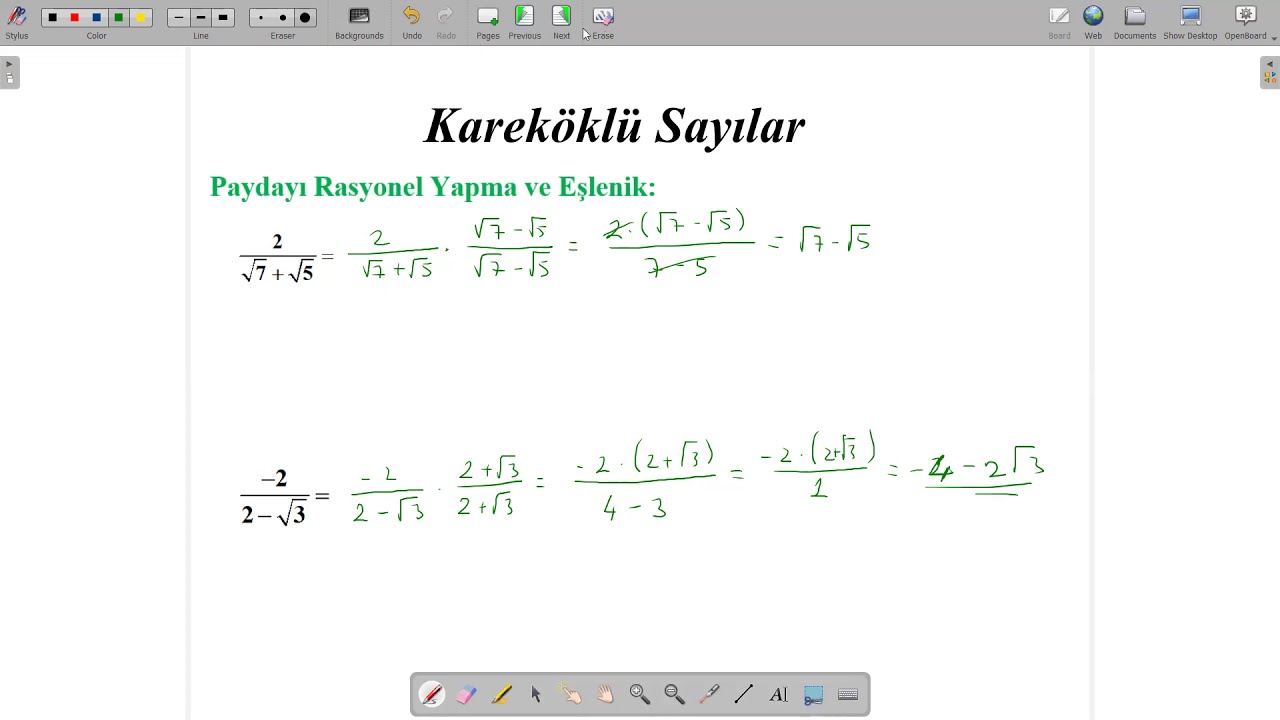
Task: Select the Interact with items finger tool
Action: (570, 694)
